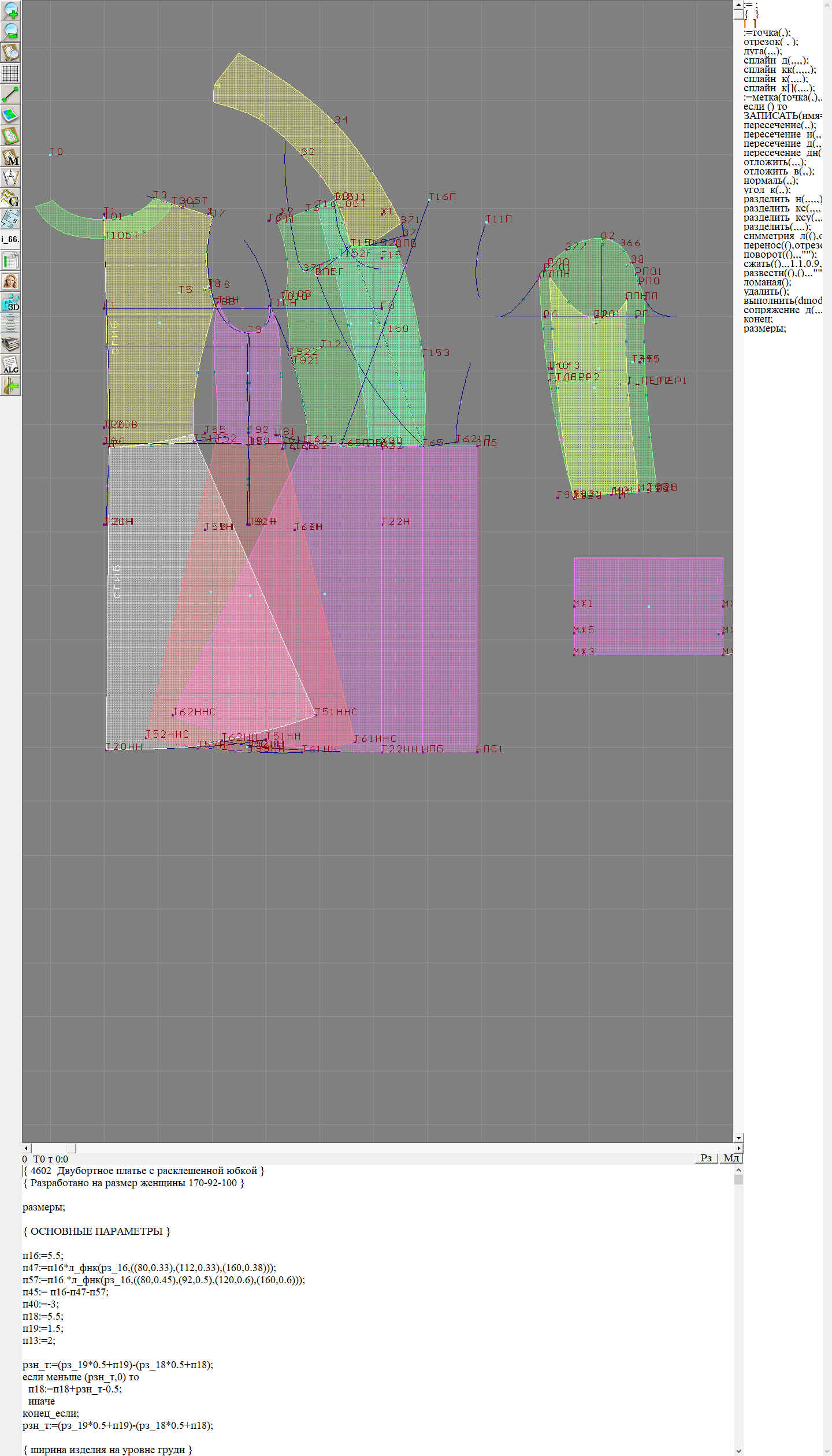Click the ALG algorithm icon

click(10, 365)
